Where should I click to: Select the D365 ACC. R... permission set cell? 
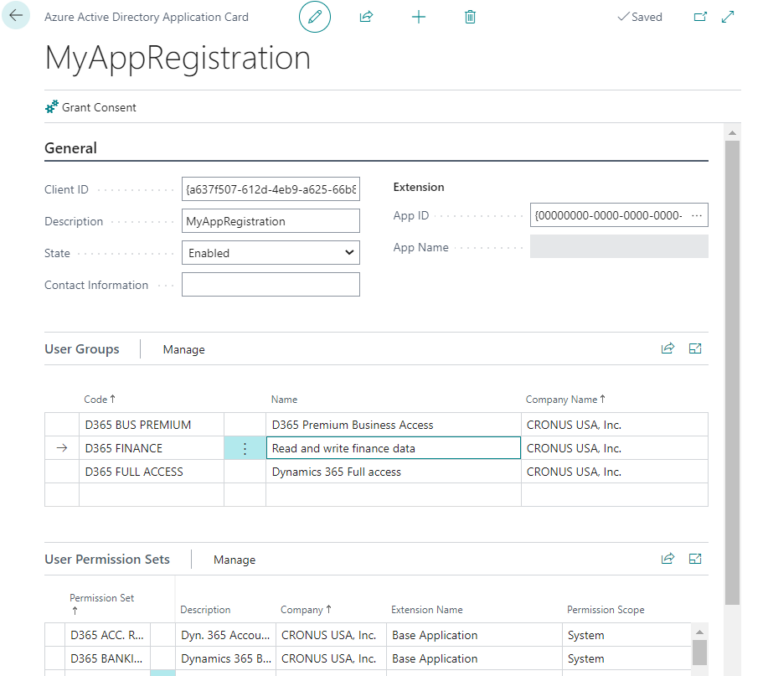pyautogui.click(x=107, y=635)
